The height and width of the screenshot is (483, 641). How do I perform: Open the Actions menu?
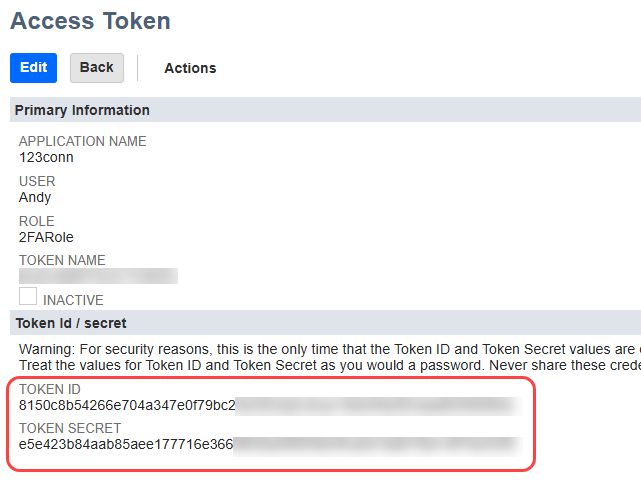[190, 68]
